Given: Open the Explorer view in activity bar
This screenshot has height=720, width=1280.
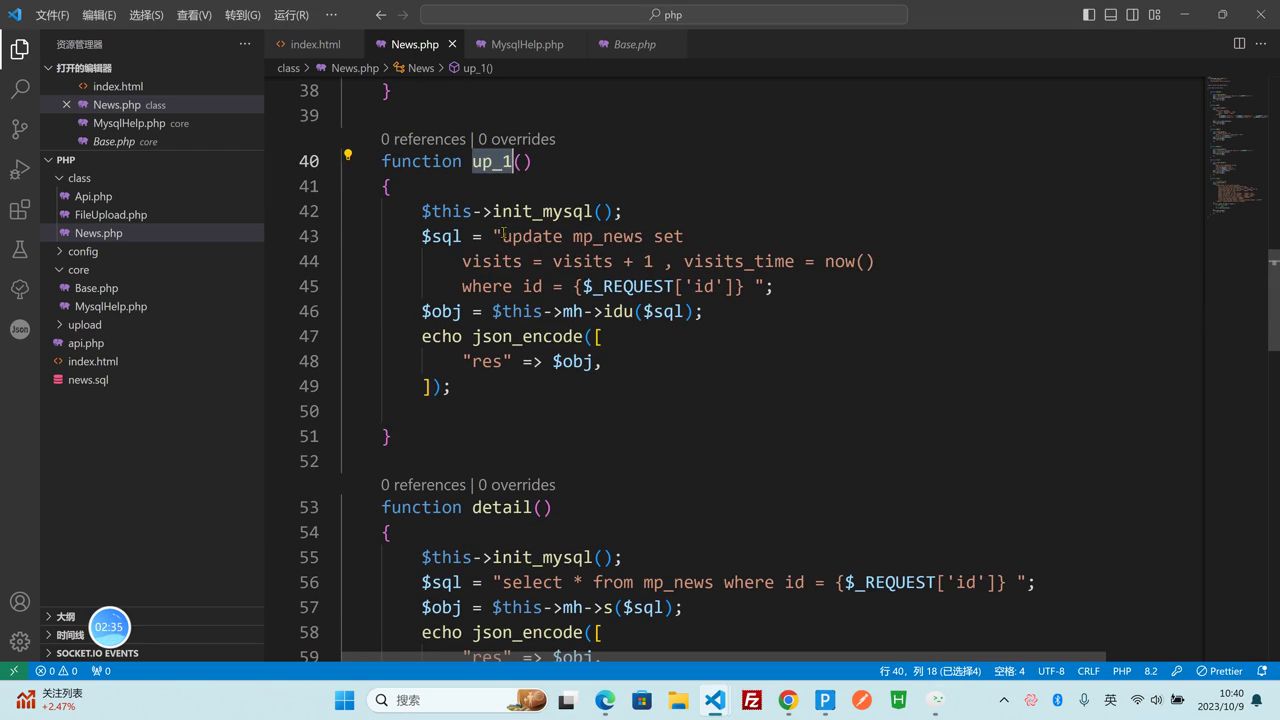Looking at the screenshot, I should pos(20,49).
